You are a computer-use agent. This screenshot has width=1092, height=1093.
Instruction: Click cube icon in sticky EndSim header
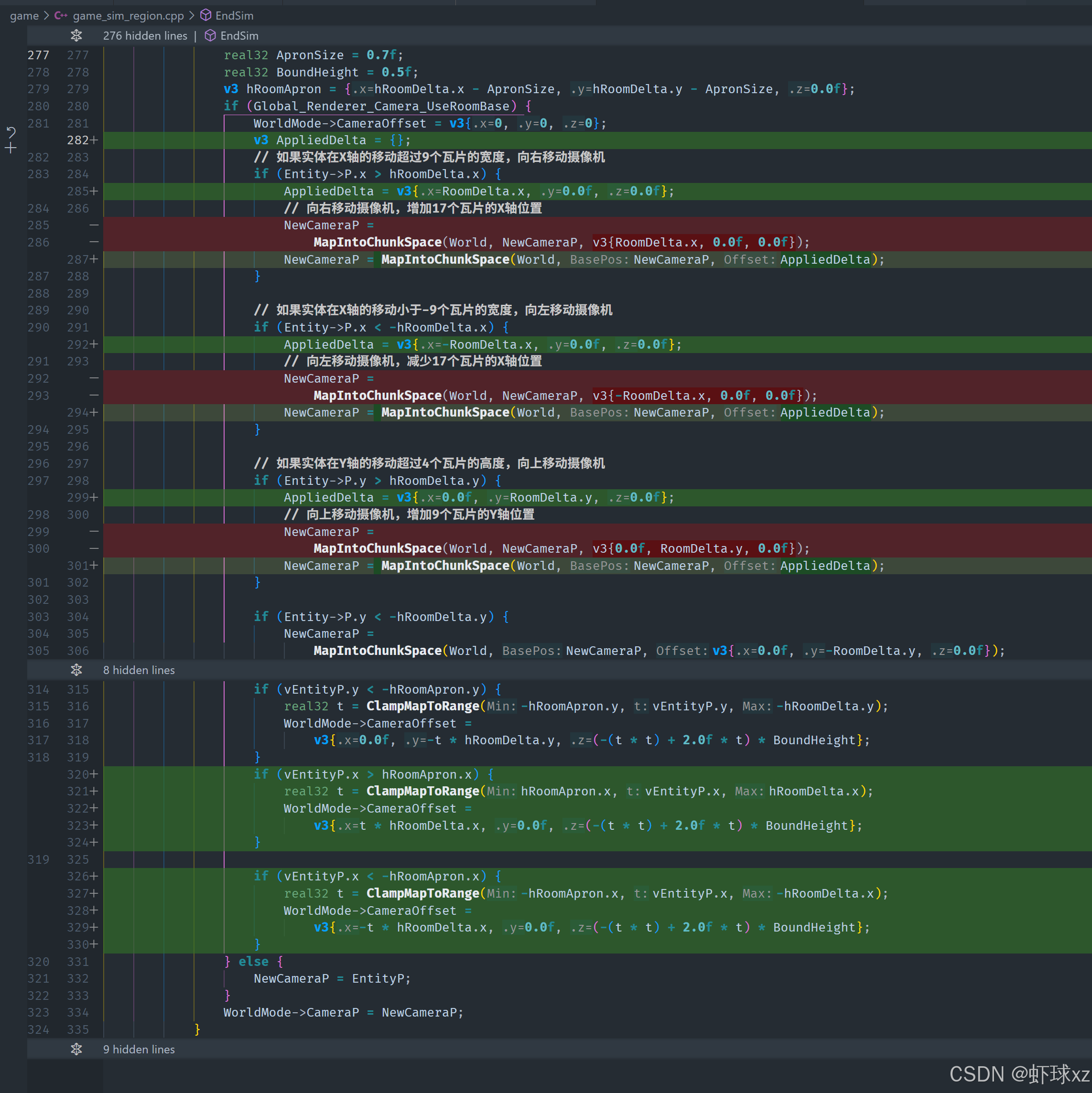pyautogui.click(x=210, y=36)
